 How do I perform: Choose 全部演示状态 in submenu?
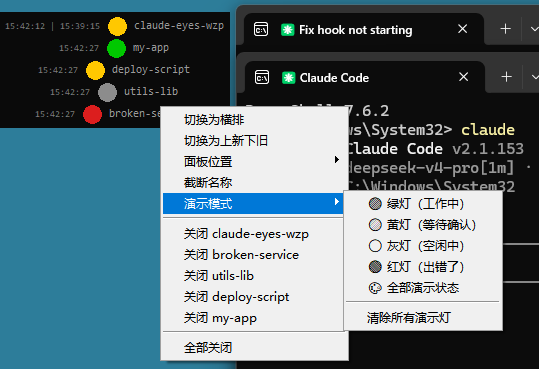pyautogui.click(x=423, y=288)
